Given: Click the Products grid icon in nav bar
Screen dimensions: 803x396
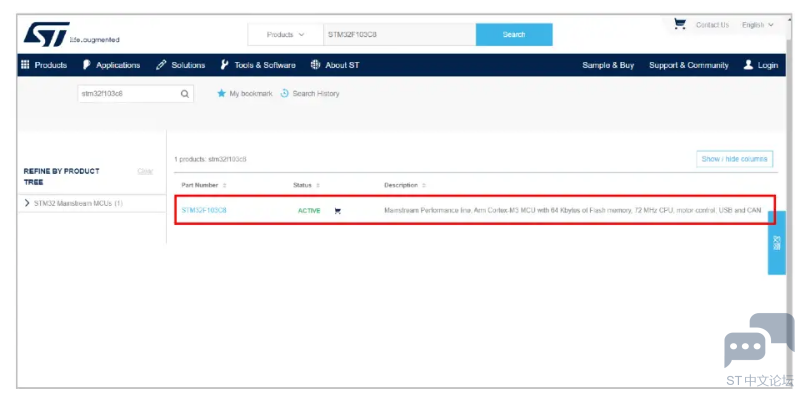Looking at the screenshot, I should coord(25,65).
